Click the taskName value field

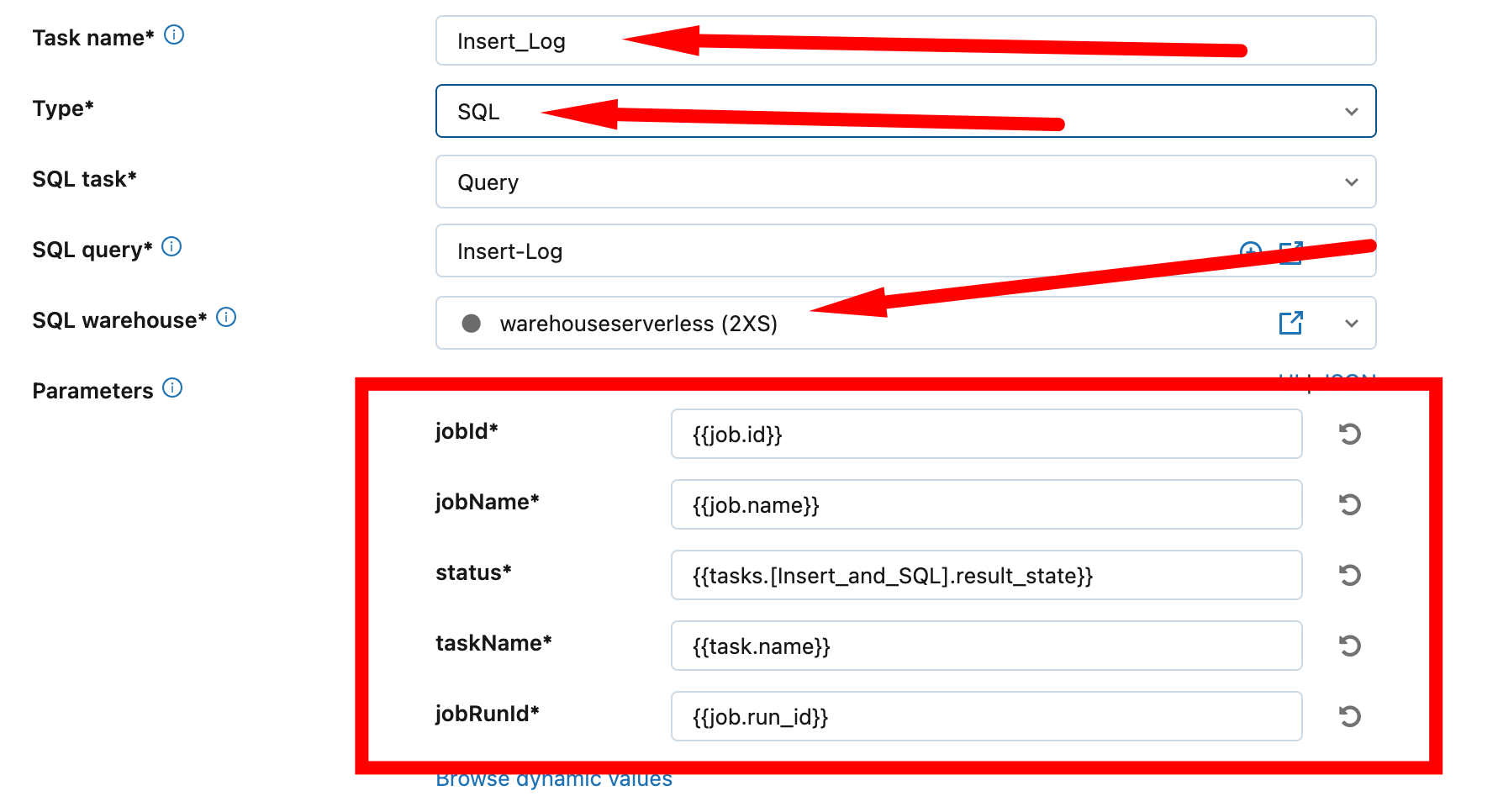click(986, 646)
